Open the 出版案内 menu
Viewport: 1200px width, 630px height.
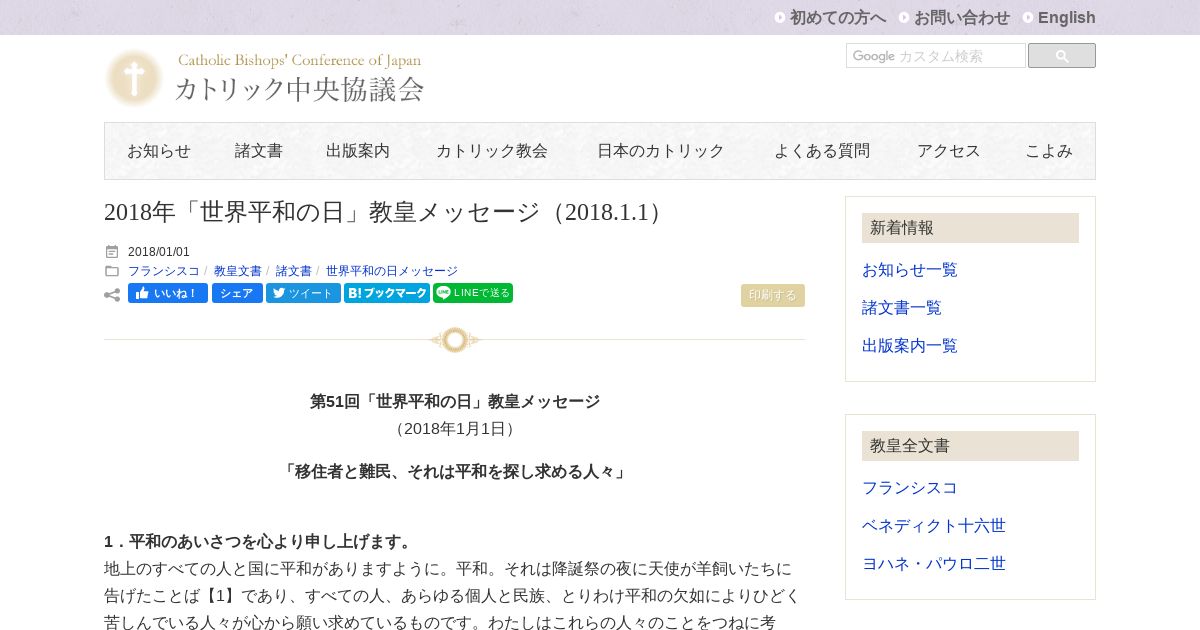pyautogui.click(x=358, y=151)
